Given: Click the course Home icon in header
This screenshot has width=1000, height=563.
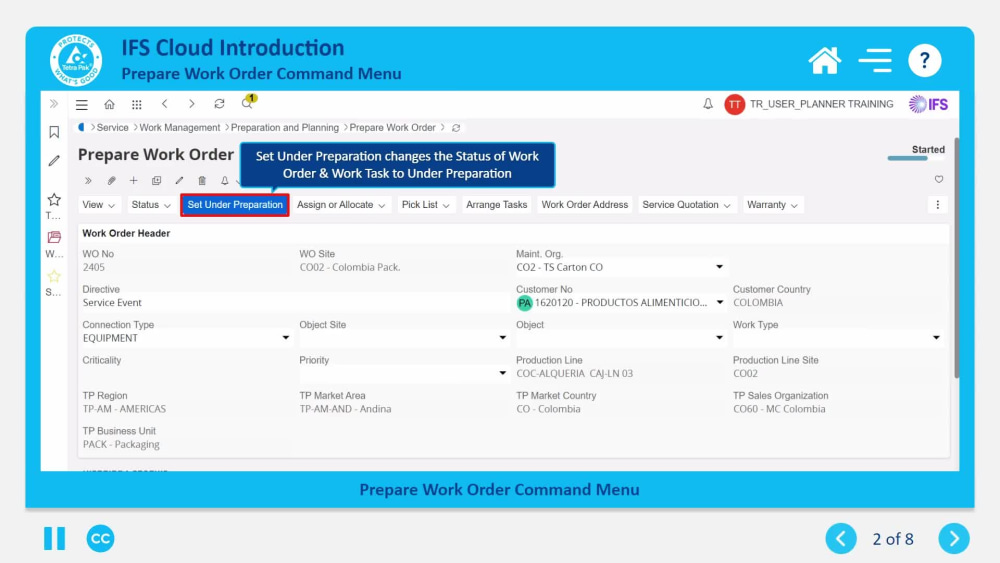Looking at the screenshot, I should [824, 61].
